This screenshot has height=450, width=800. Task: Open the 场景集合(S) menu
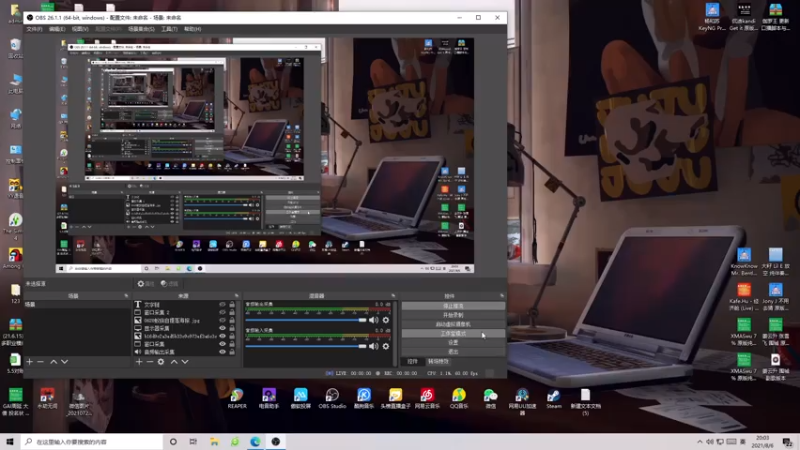(141, 29)
